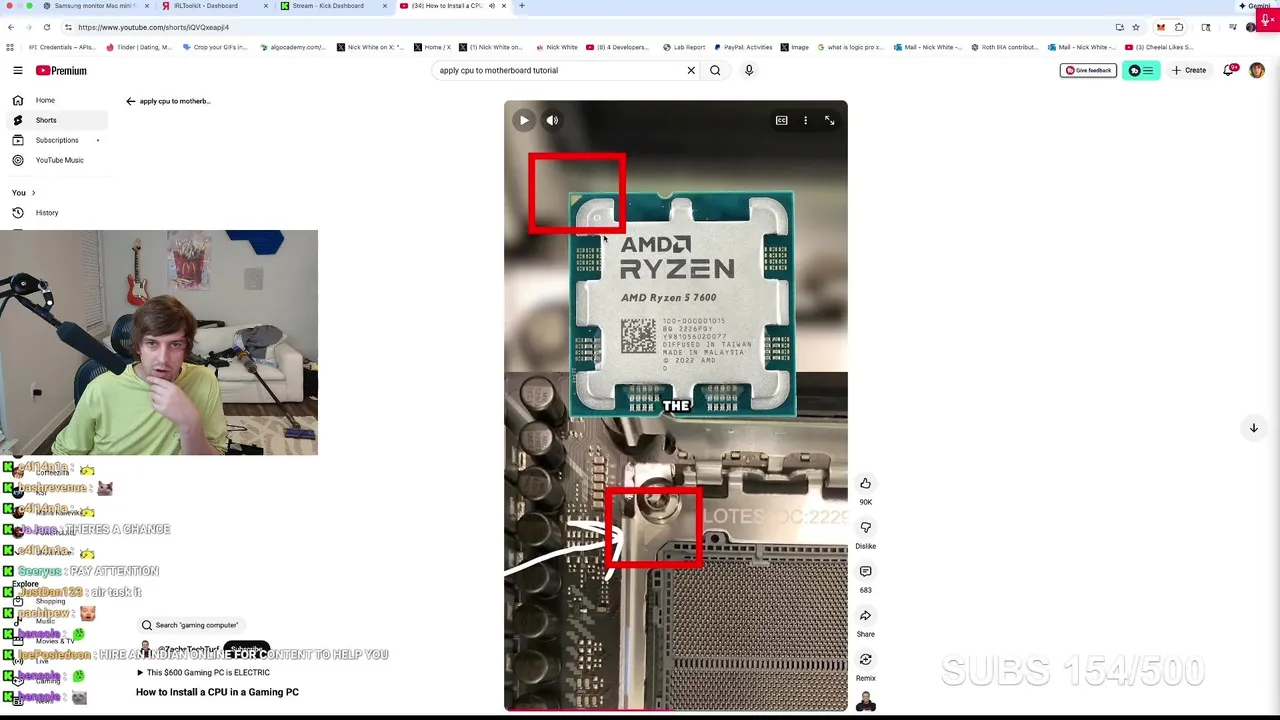Open 'PayPal: Activities' bookmark
The width and height of the screenshot is (1280, 720).
click(x=742, y=47)
